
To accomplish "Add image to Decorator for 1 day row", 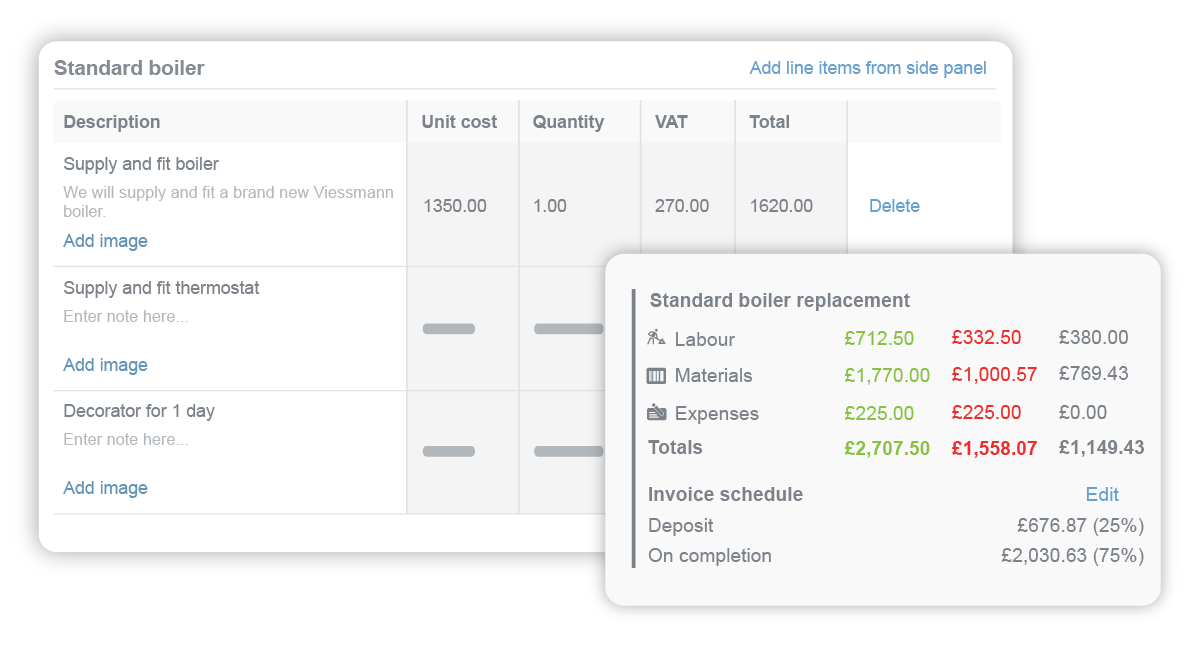I will pos(105,487).
